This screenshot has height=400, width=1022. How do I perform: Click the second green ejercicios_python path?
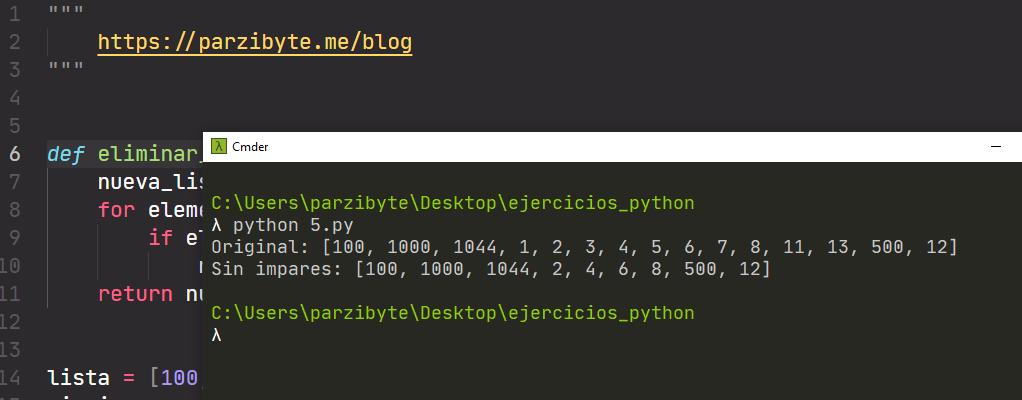[x=452, y=313]
